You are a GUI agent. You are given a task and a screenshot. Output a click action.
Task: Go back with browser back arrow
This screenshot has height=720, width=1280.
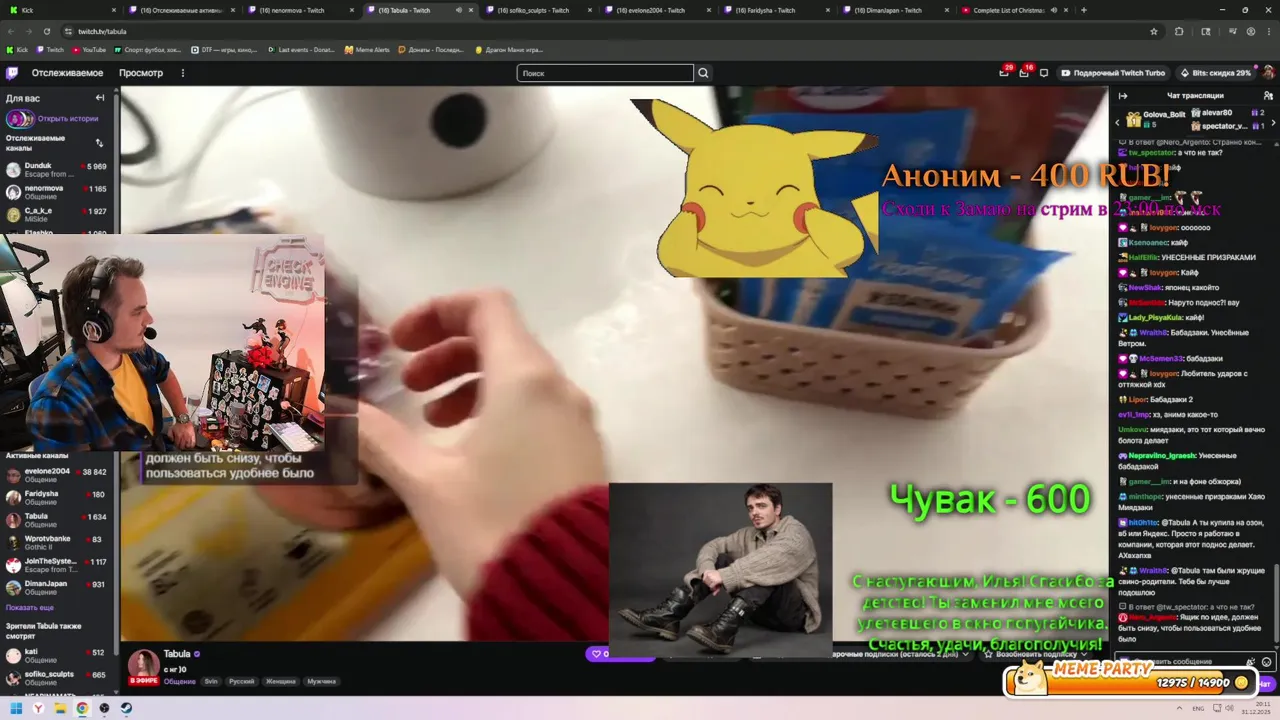(x=12, y=31)
